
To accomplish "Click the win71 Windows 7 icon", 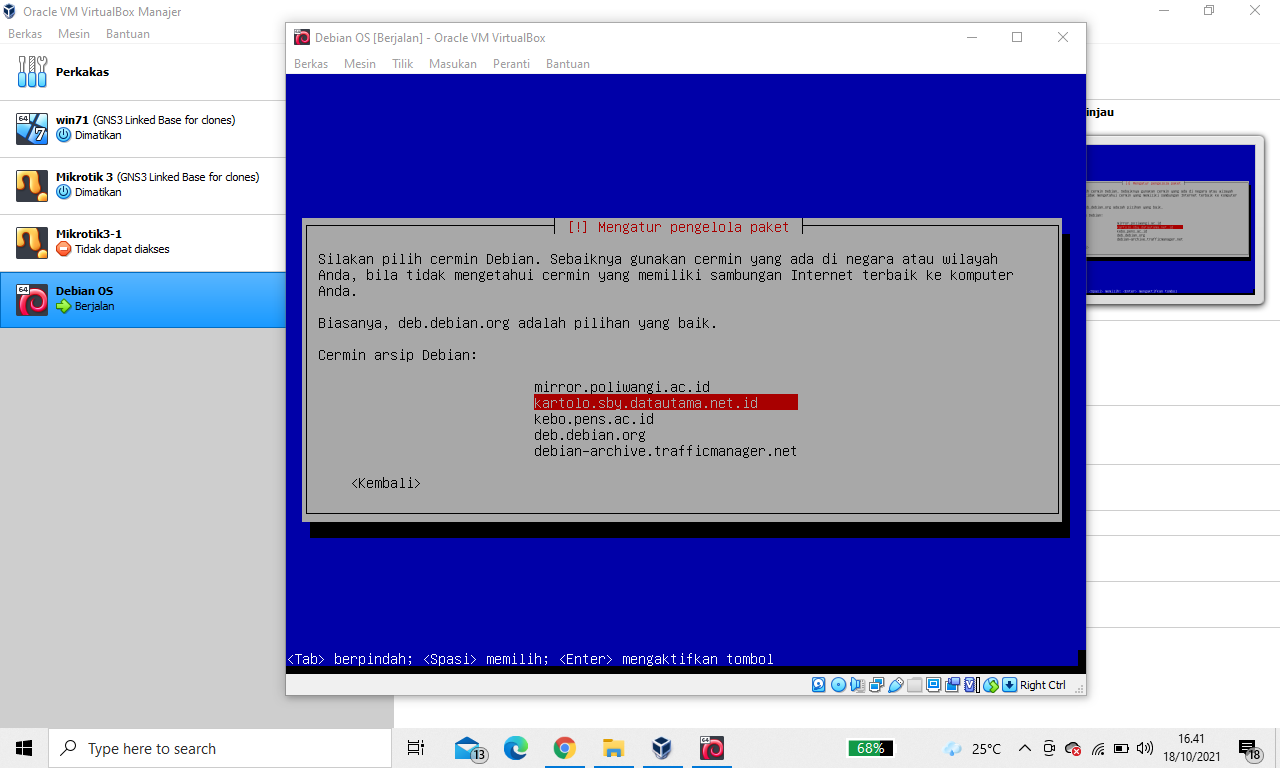I will 32,128.
